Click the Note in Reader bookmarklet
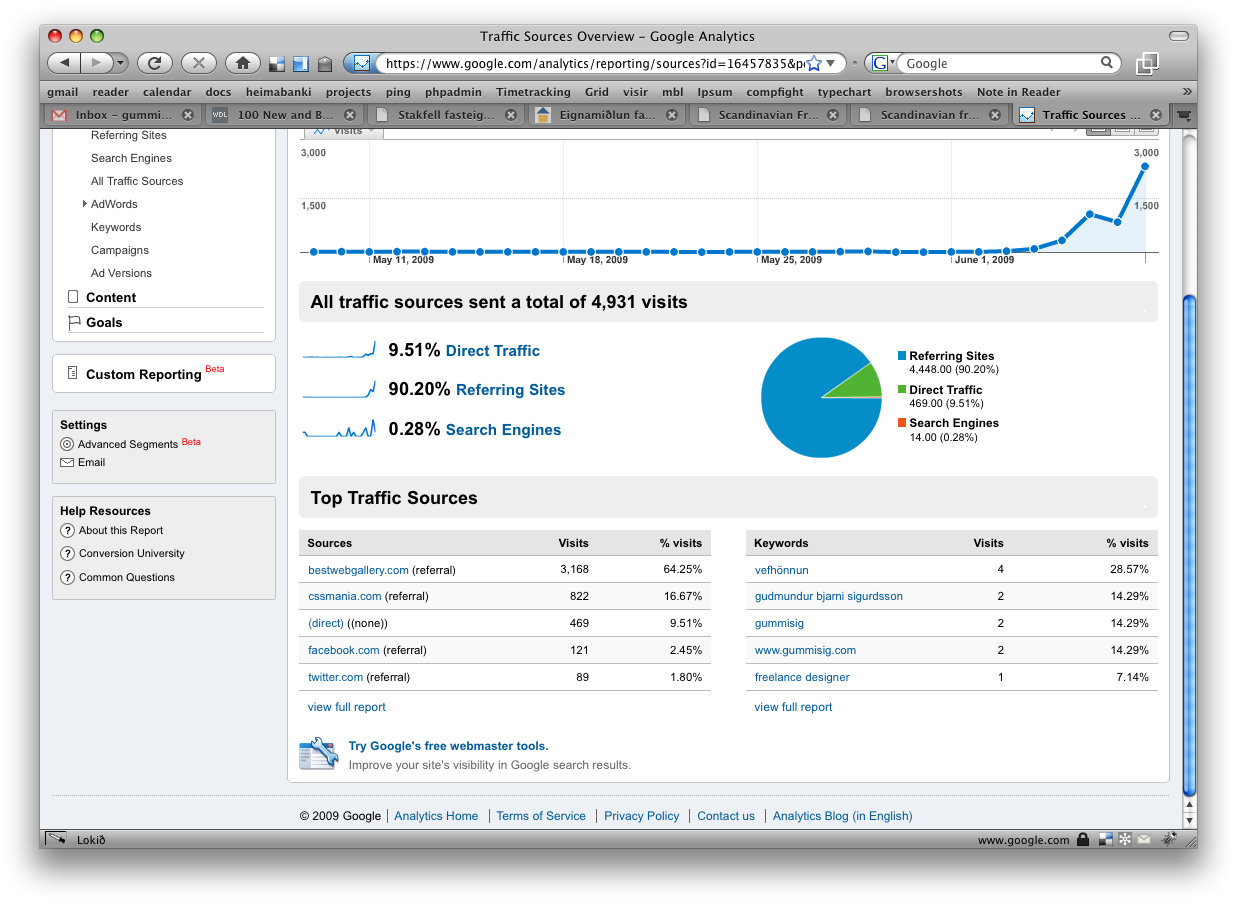Image resolution: width=1237 pixels, height=903 pixels. tap(1018, 92)
